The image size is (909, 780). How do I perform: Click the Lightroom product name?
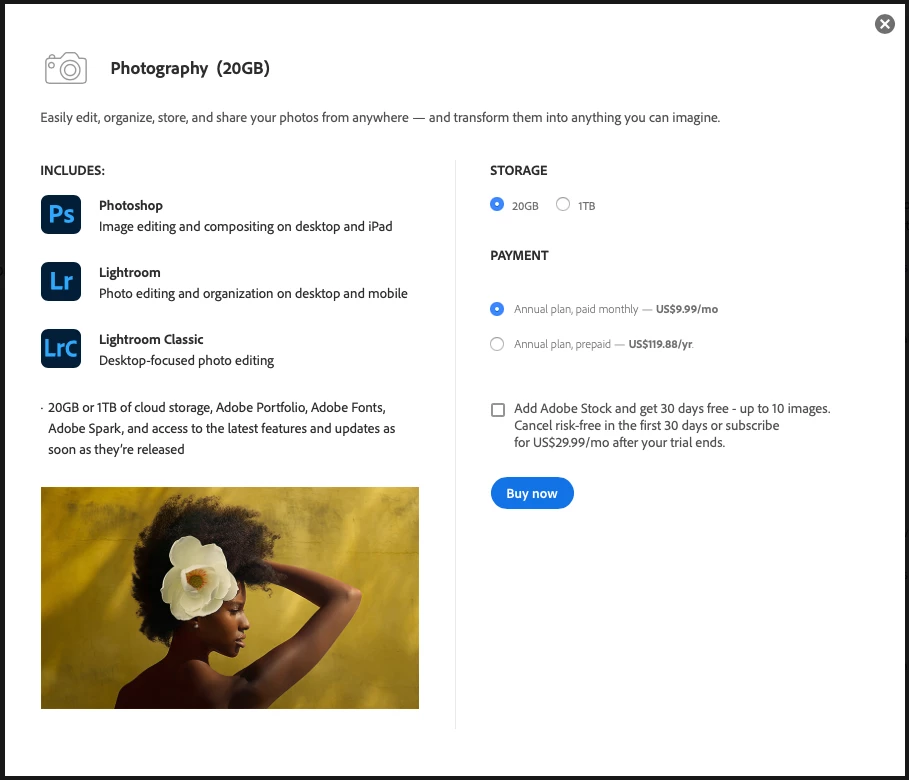point(130,273)
